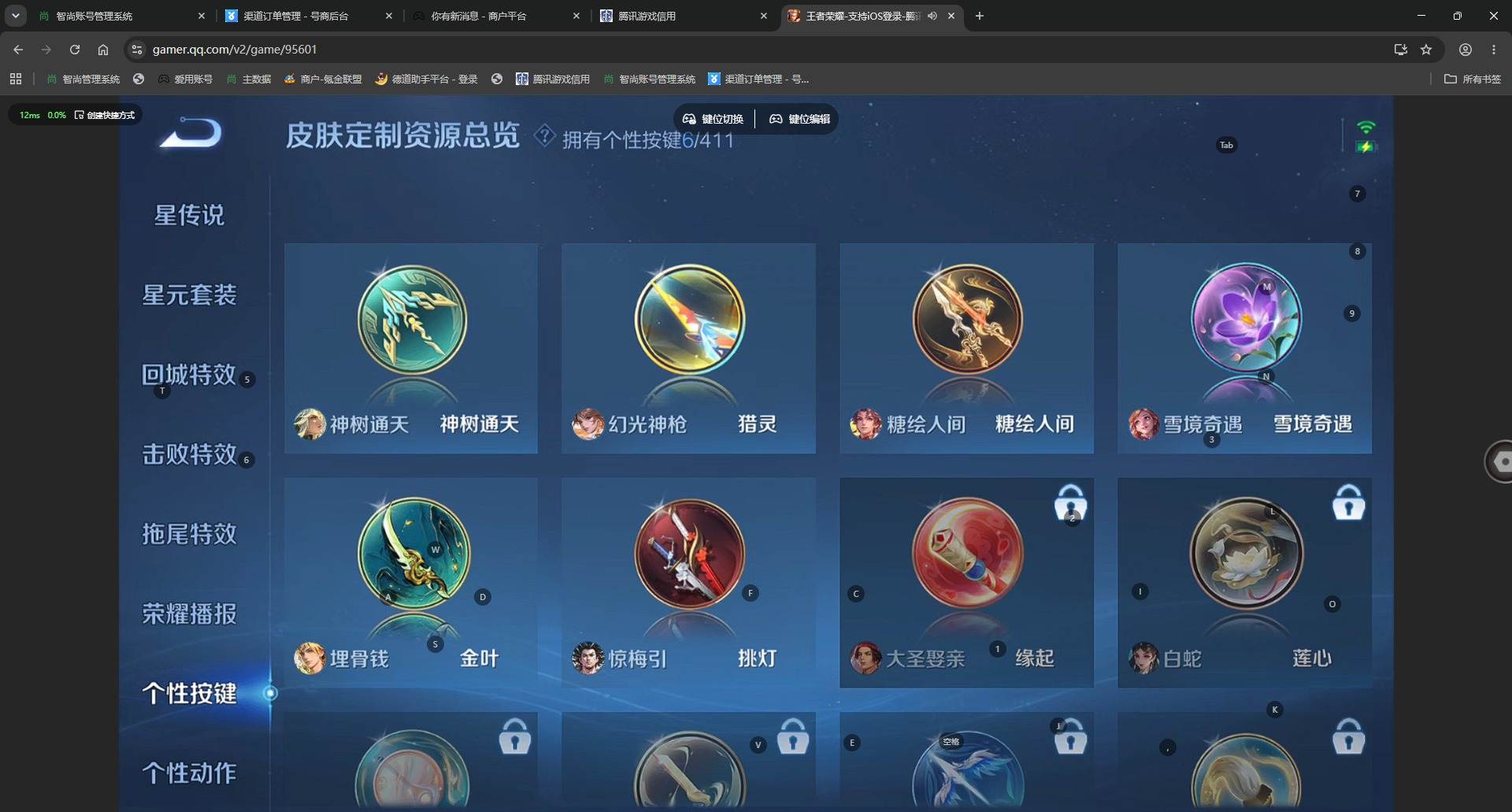The image size is (1512, 812).
Task: Click the 幻光神枪 hero avatar
Action: tap(587, 424)
